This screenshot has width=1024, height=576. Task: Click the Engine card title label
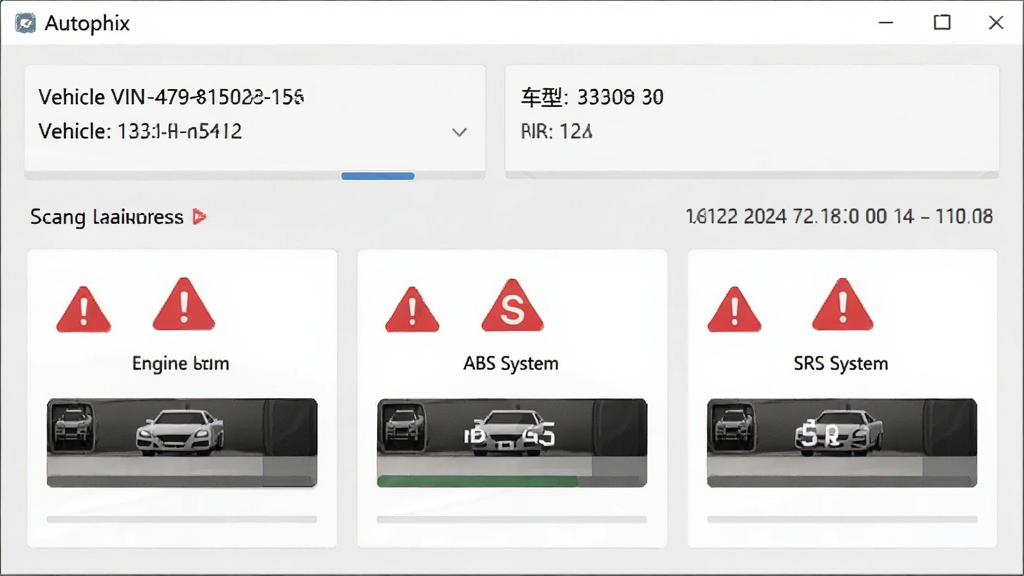pos(180,364)
